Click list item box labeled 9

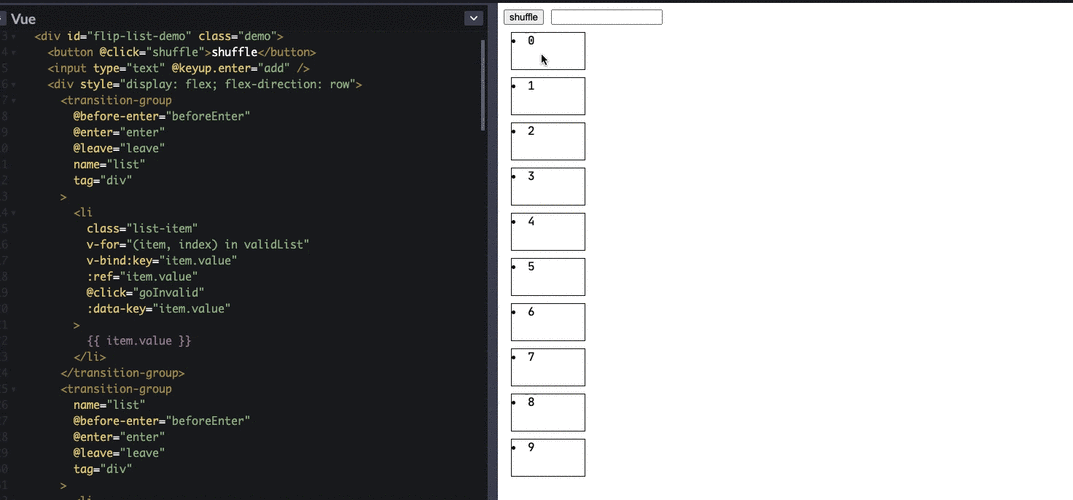coord(548,458)
